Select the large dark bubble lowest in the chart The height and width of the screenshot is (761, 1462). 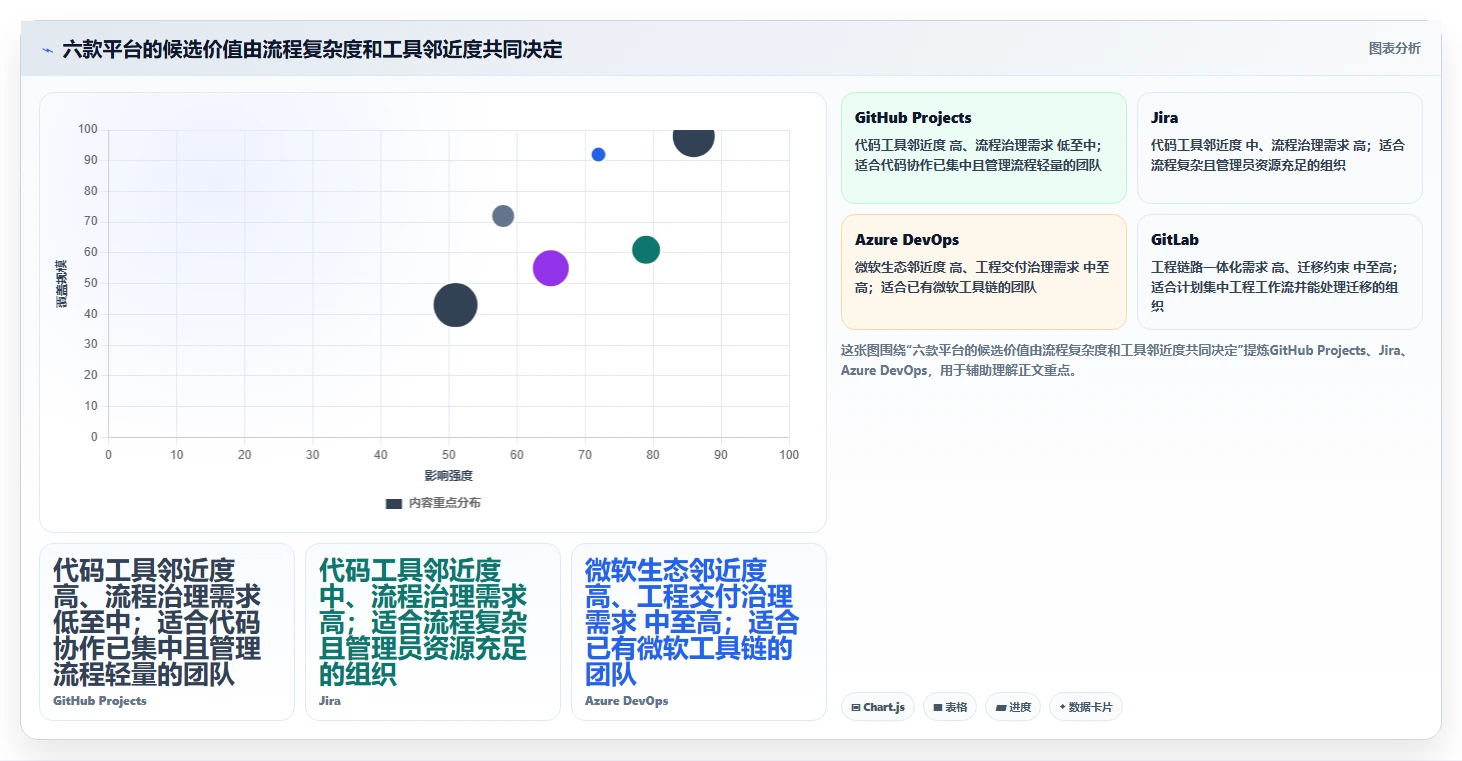455,305
